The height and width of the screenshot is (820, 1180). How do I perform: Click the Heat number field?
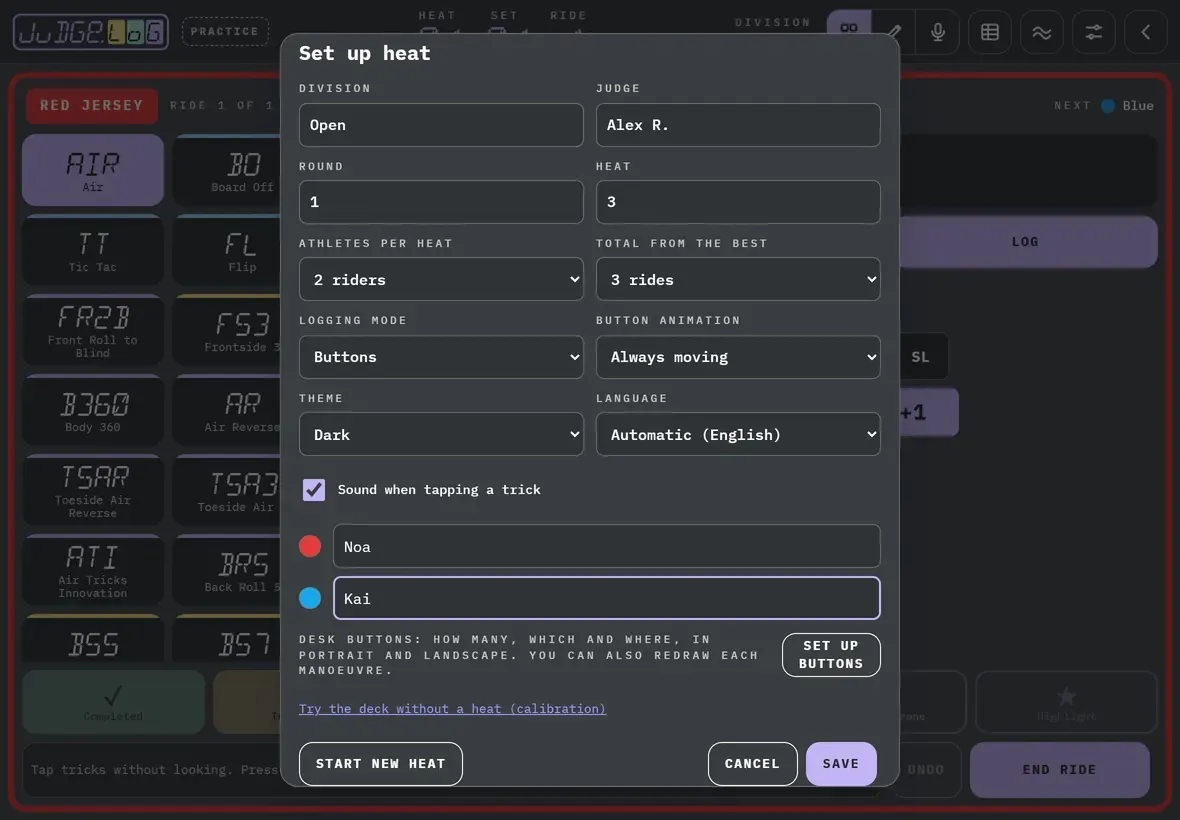[738, 202]
